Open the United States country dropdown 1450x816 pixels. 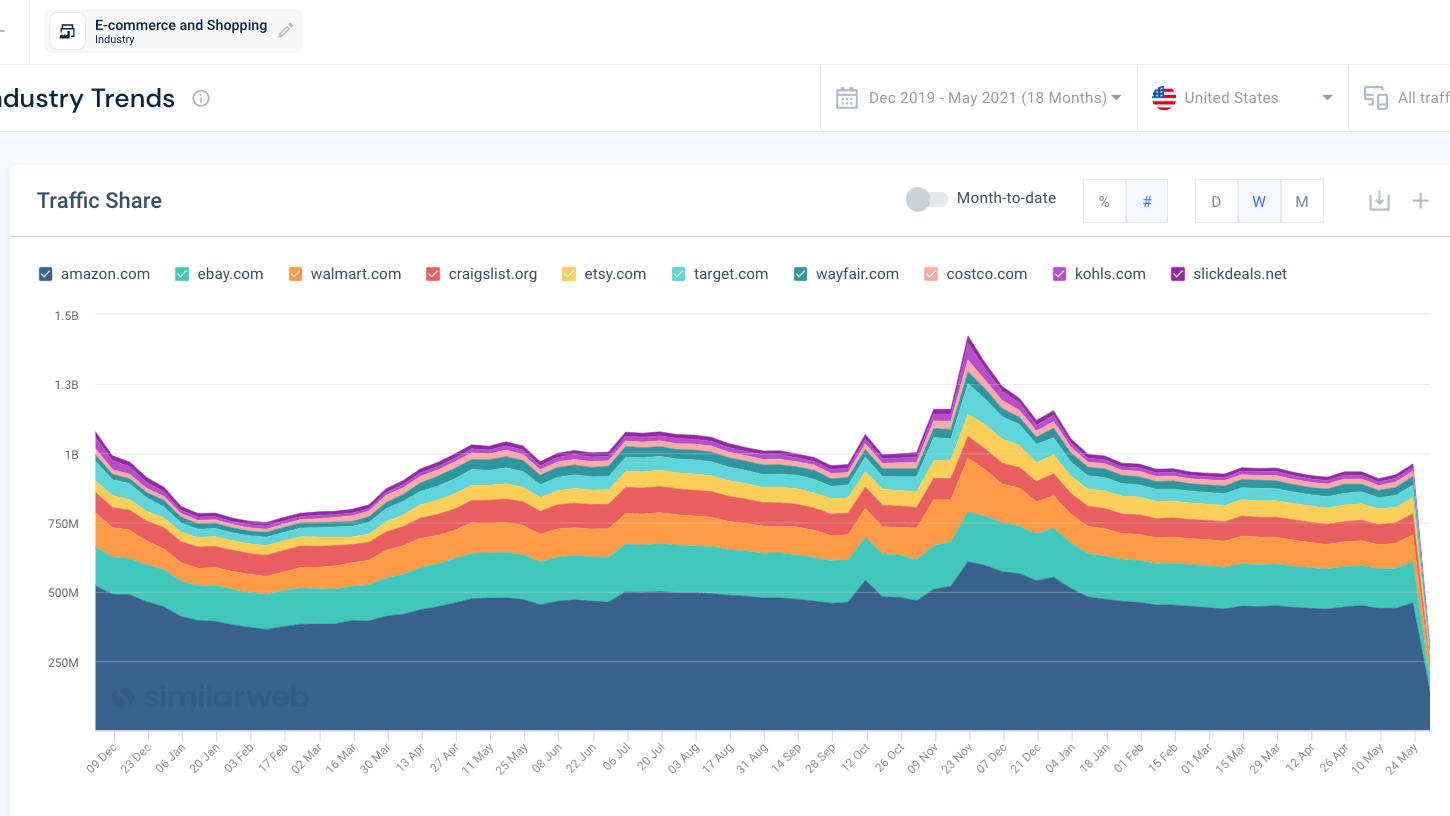1243,98
